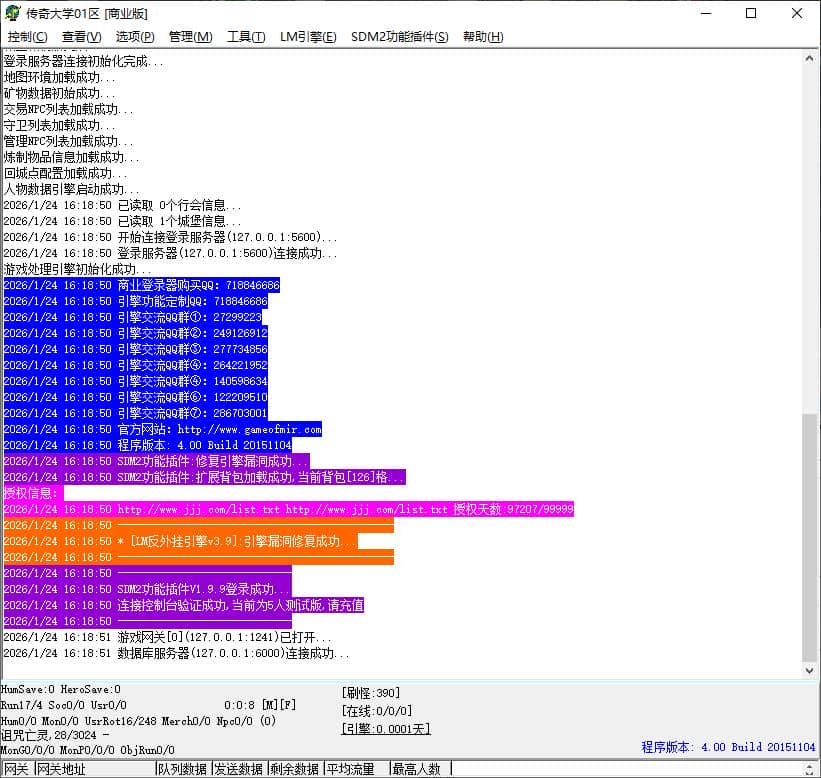The image size is (821, 778).
Task: Click the 已读取 0个行会信息 log line
Action: 122,205
